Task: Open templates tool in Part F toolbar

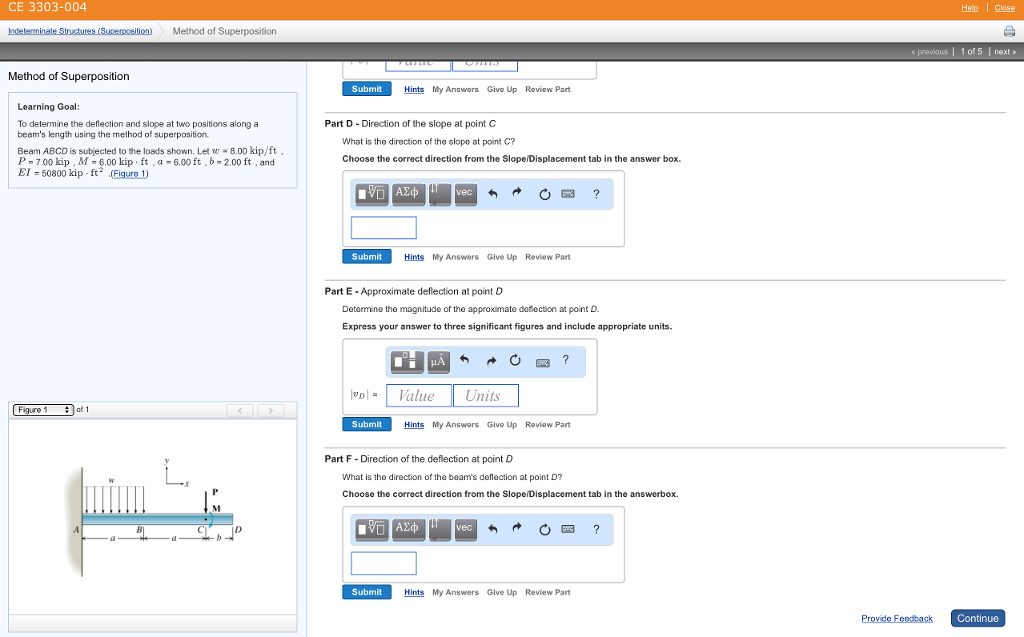Action: [x=372, y=529]
